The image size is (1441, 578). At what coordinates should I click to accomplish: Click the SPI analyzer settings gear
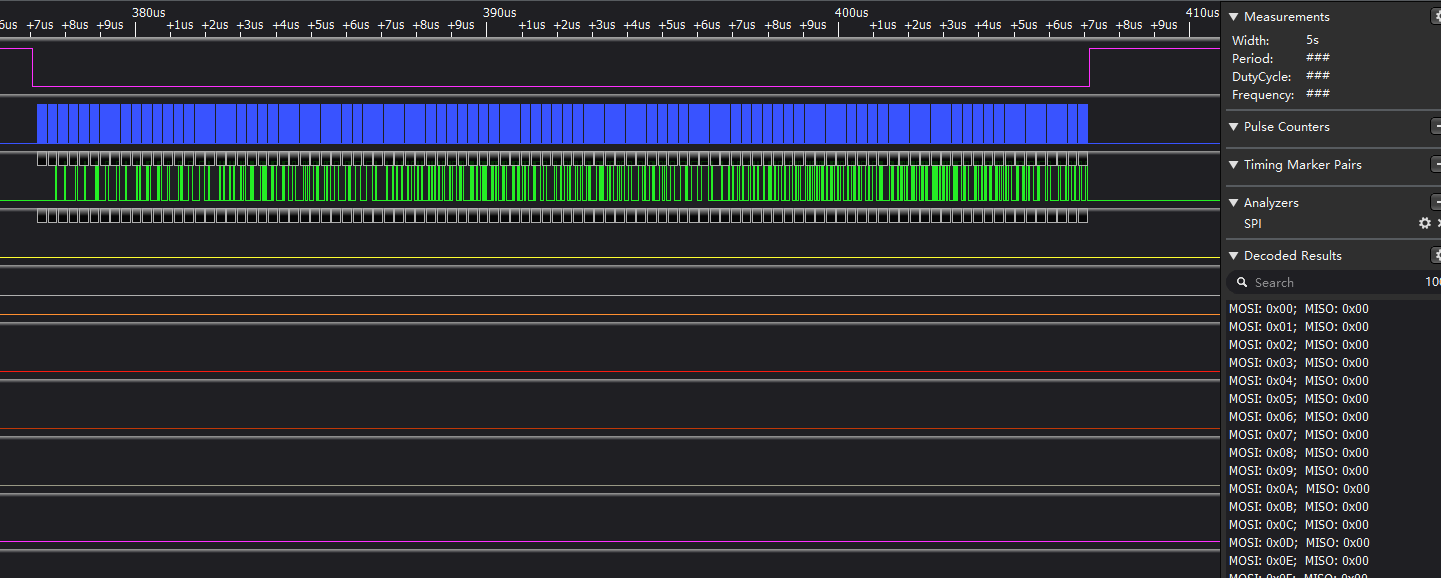[x=1425, y=223]
